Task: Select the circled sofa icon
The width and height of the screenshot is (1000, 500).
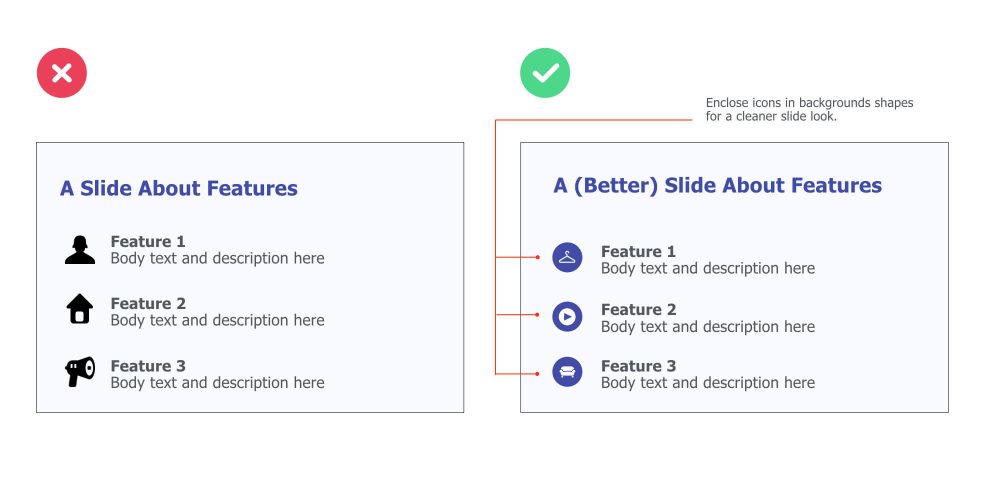Action: pyautogui.click(x=567, y=372)
